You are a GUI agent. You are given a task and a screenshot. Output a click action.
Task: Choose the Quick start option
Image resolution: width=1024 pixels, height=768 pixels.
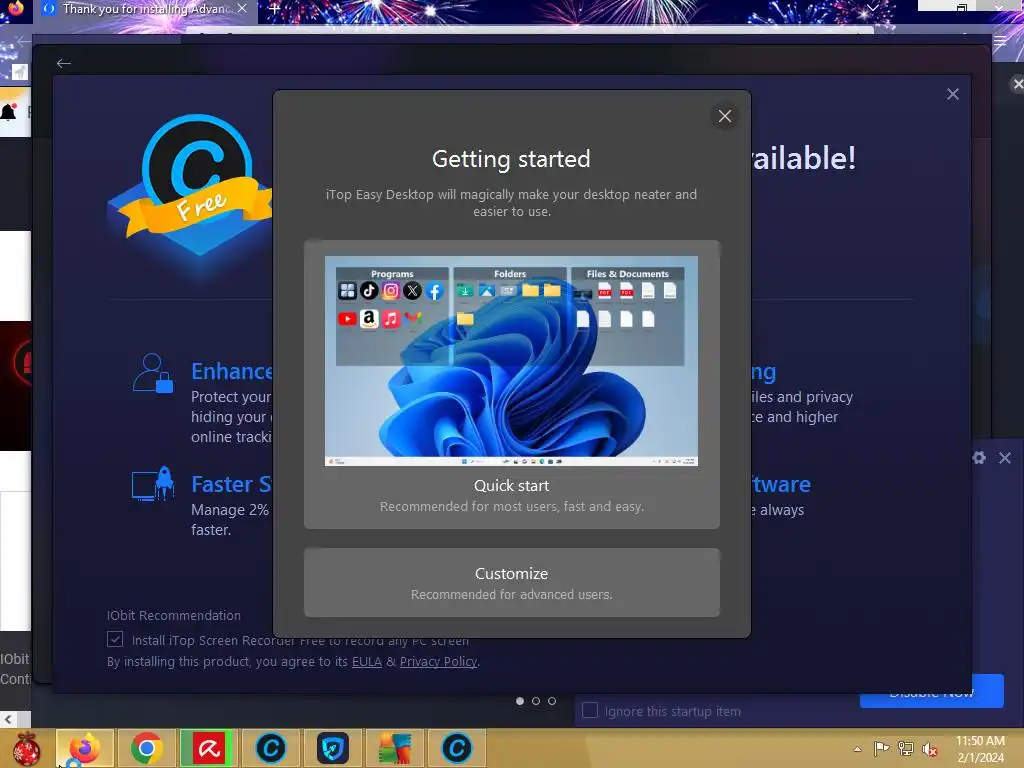(x=511, y=385)
